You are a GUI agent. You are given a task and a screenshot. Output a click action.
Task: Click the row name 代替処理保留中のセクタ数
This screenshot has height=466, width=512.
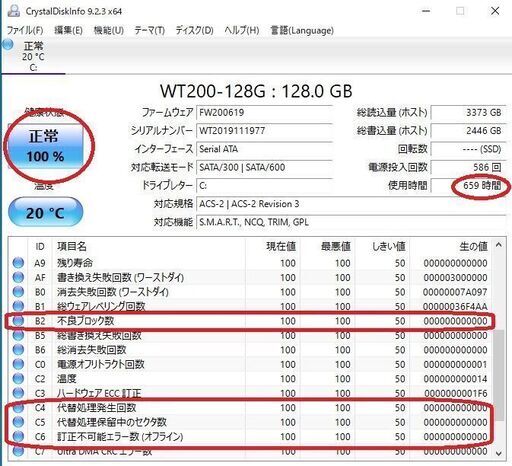tap(112, 422)
